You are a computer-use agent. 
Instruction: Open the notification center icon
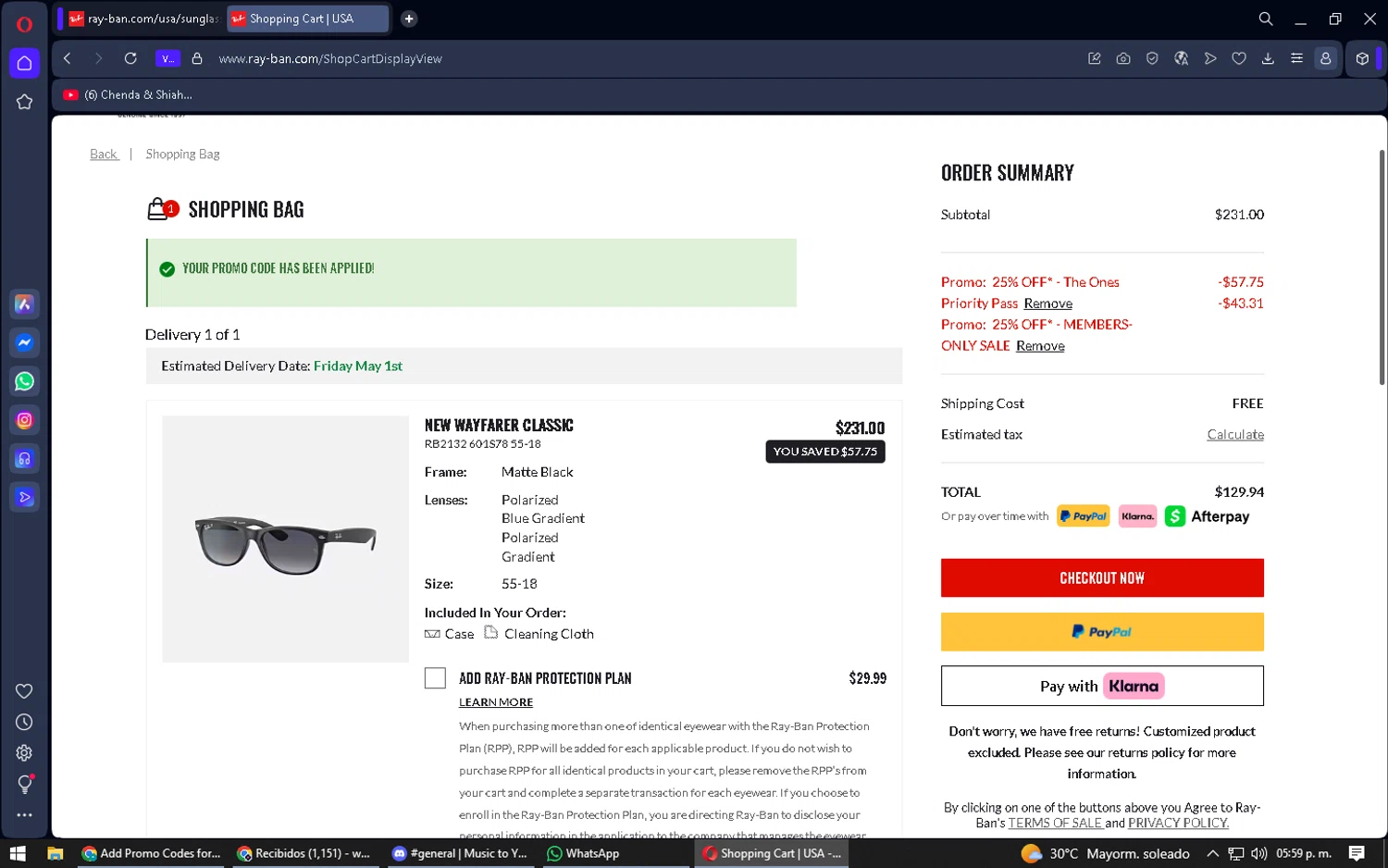point(1357,853)
